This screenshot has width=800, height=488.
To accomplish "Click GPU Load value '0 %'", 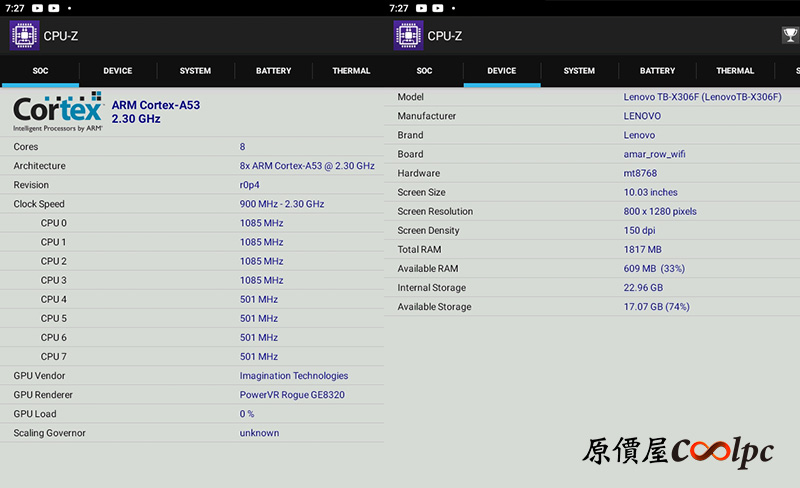I will (247, 414).
